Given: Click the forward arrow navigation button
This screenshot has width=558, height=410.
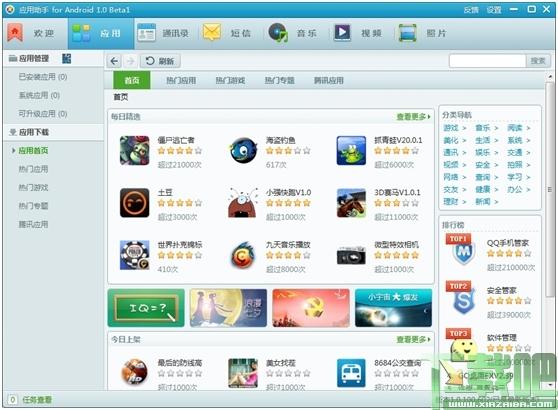Looking at the screenshot, I should coord(131,61).
